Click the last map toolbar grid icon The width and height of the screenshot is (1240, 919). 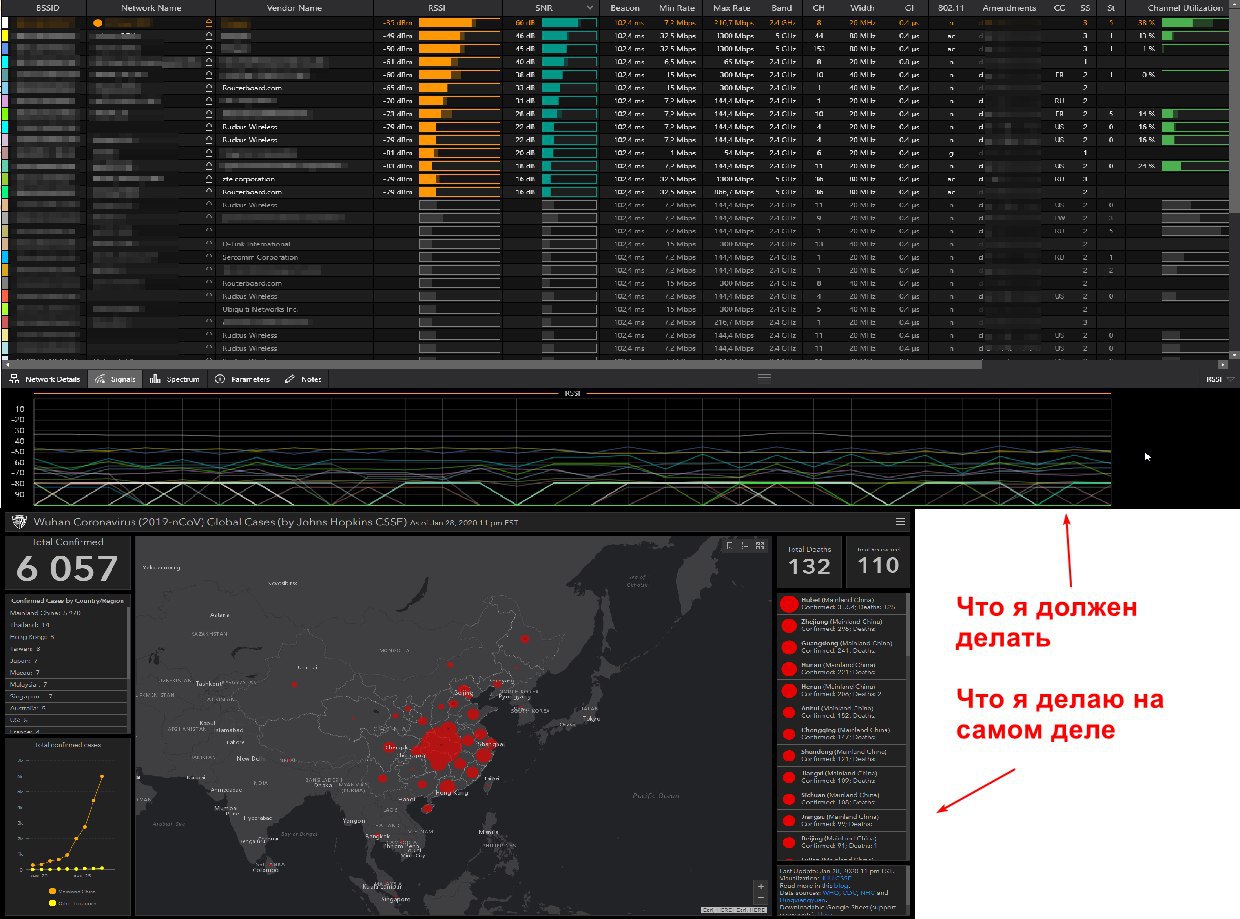[759, 545]
